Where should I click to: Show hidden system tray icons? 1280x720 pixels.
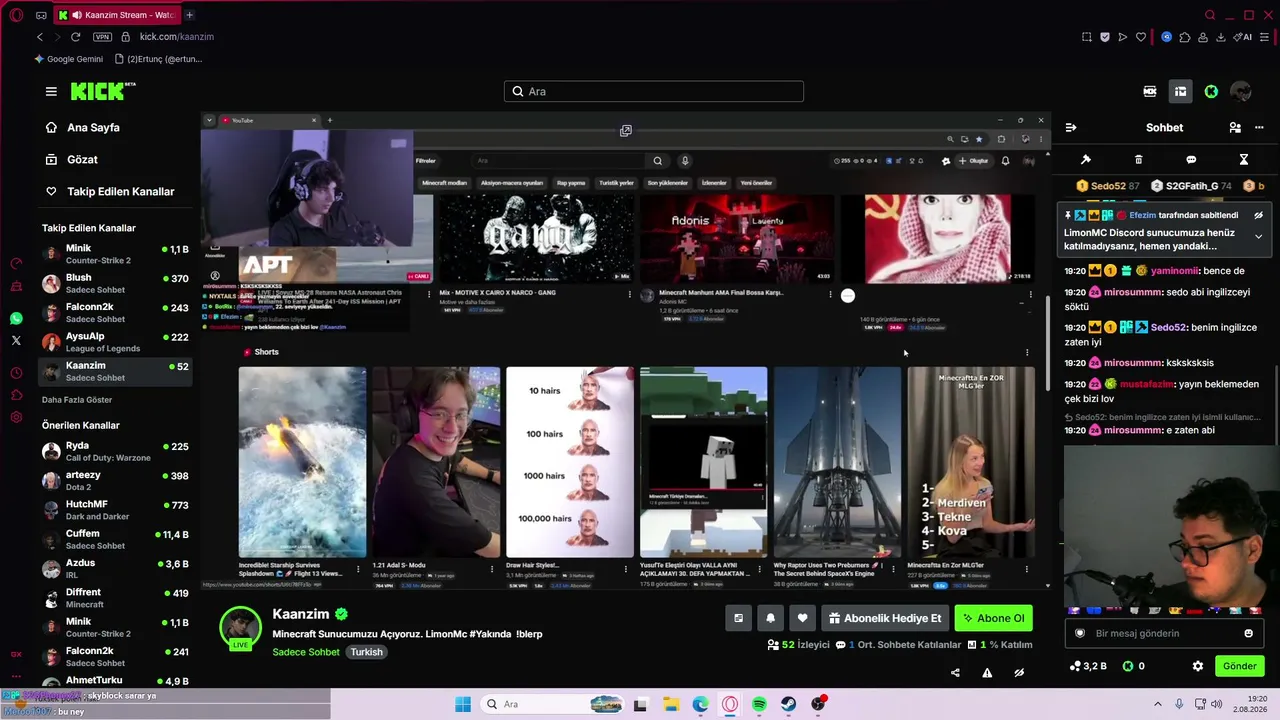click(x=1158, y=704)
